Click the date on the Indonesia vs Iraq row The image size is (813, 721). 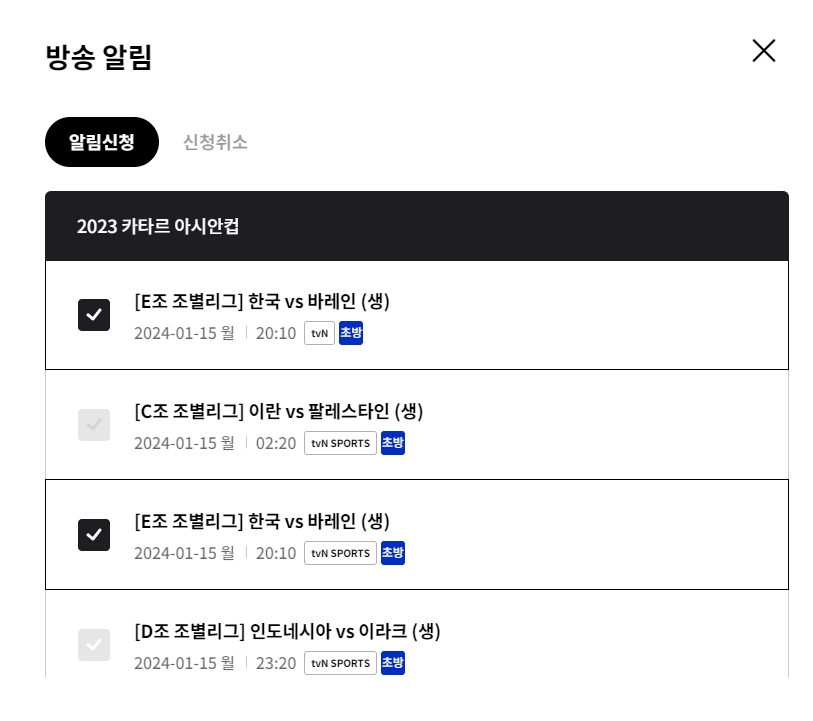pyautogui.click(x=185, y=663)
